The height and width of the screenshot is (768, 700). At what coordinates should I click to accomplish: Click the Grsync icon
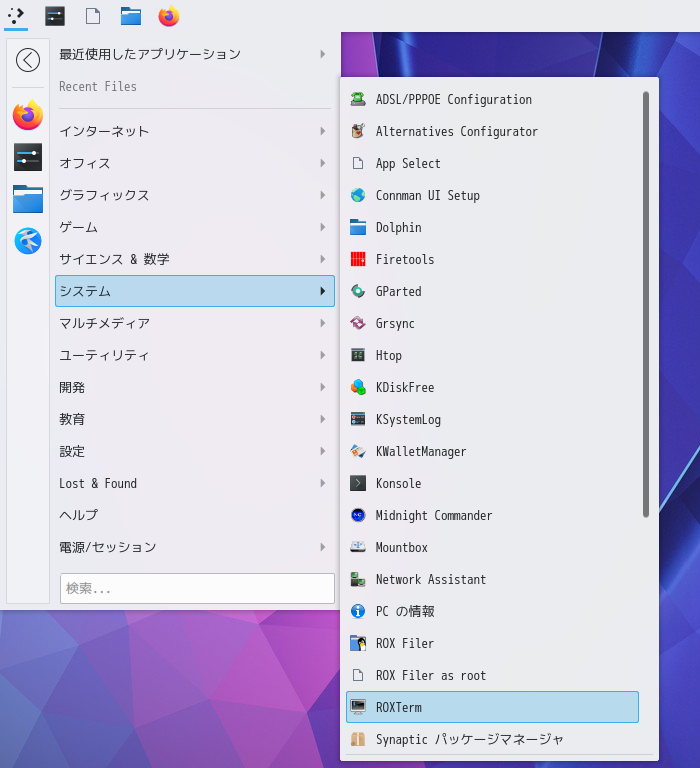pyautogui.click(x=358, y=323)
